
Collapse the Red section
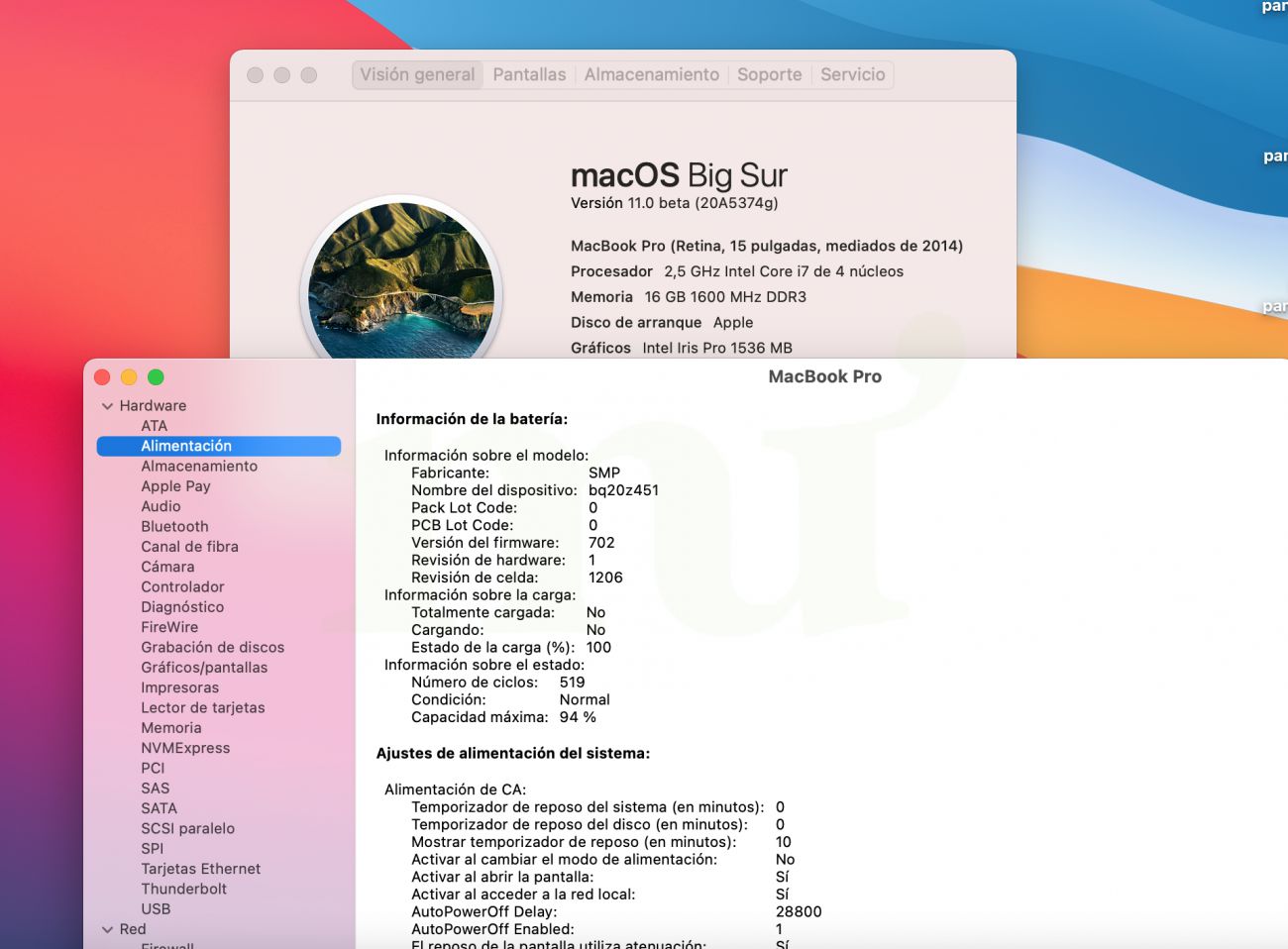(x=107, y=930)
